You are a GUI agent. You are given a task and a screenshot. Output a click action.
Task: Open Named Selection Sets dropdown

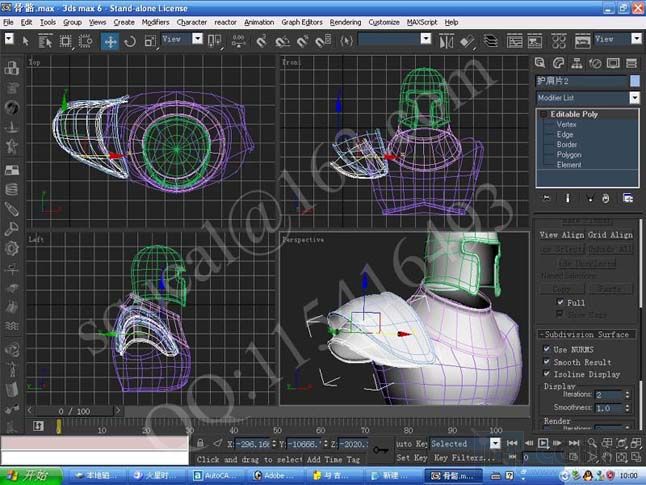coord(426,39)
